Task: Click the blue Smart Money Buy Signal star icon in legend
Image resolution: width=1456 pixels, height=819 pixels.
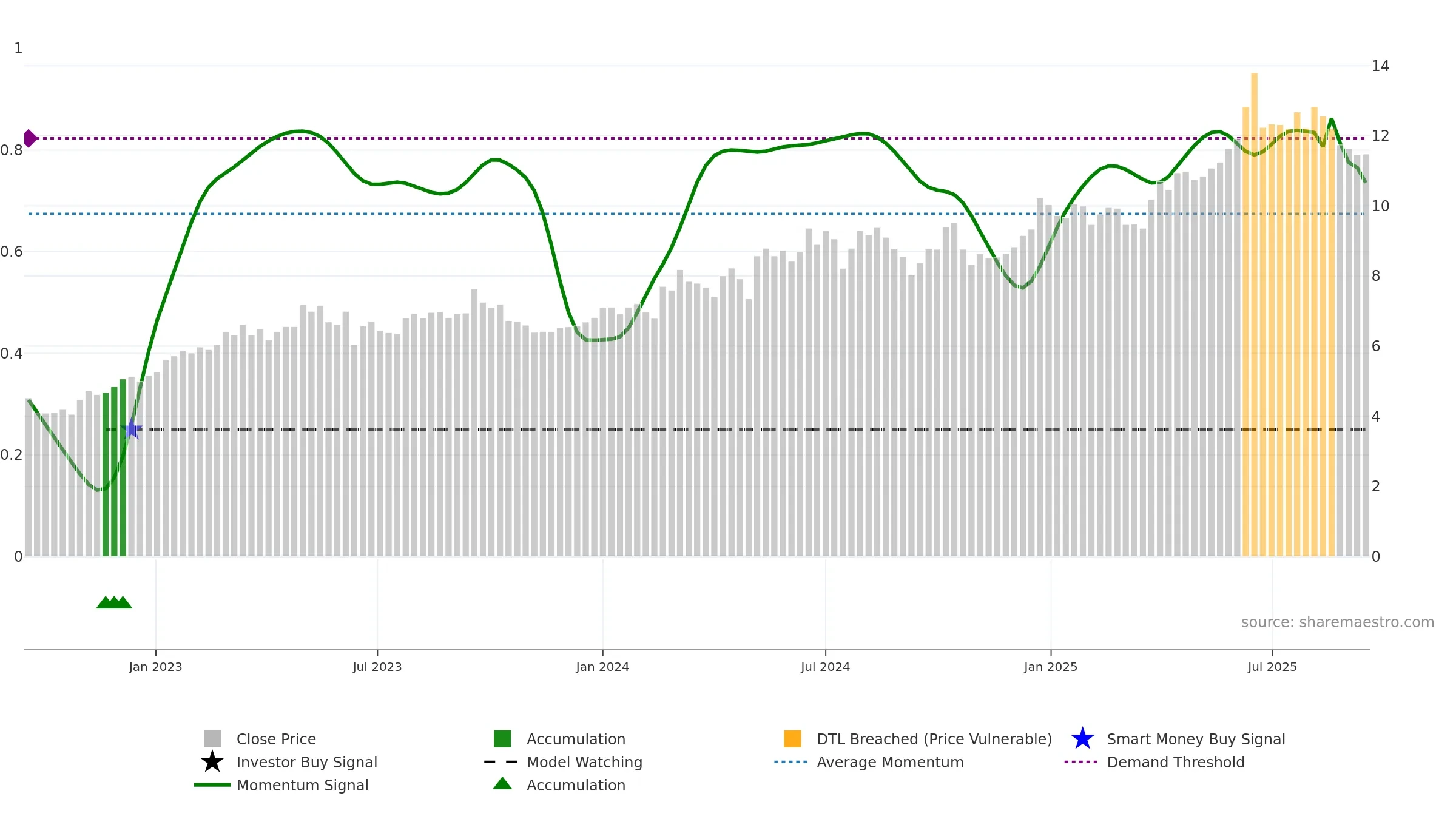Action: (1082, 739)
